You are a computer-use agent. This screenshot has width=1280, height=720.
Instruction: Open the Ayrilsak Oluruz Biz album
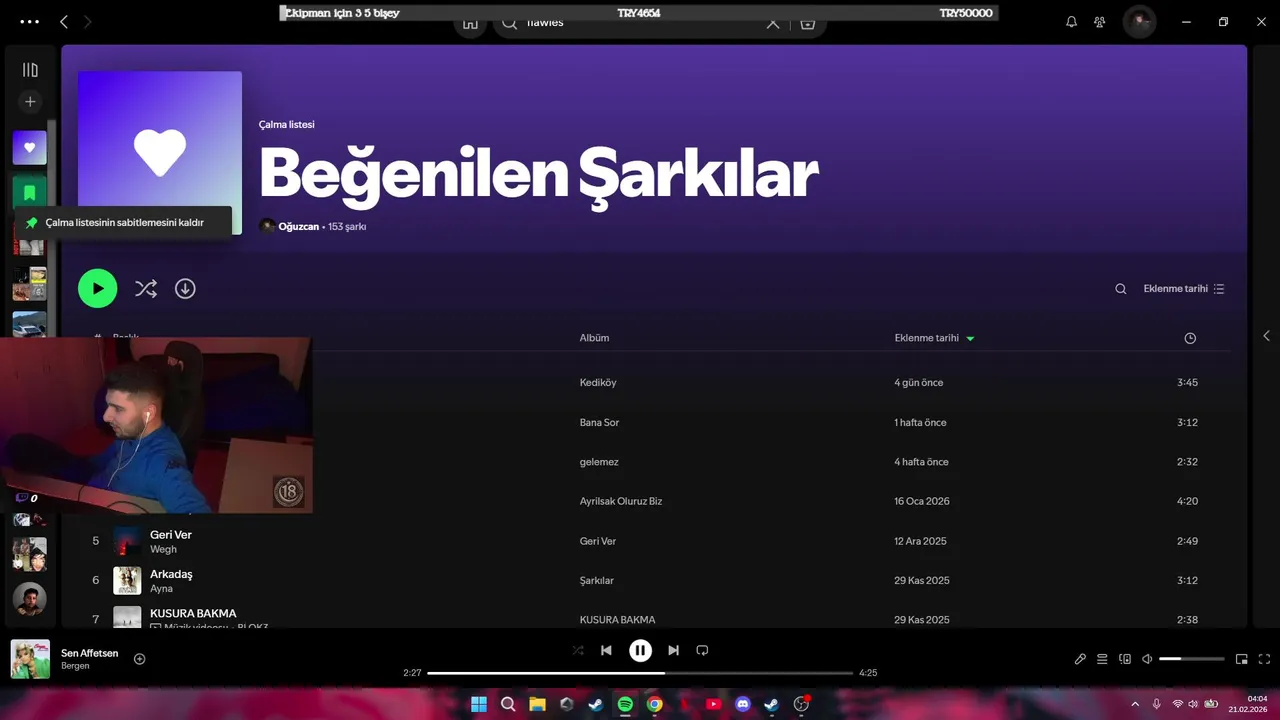(621, 501)
